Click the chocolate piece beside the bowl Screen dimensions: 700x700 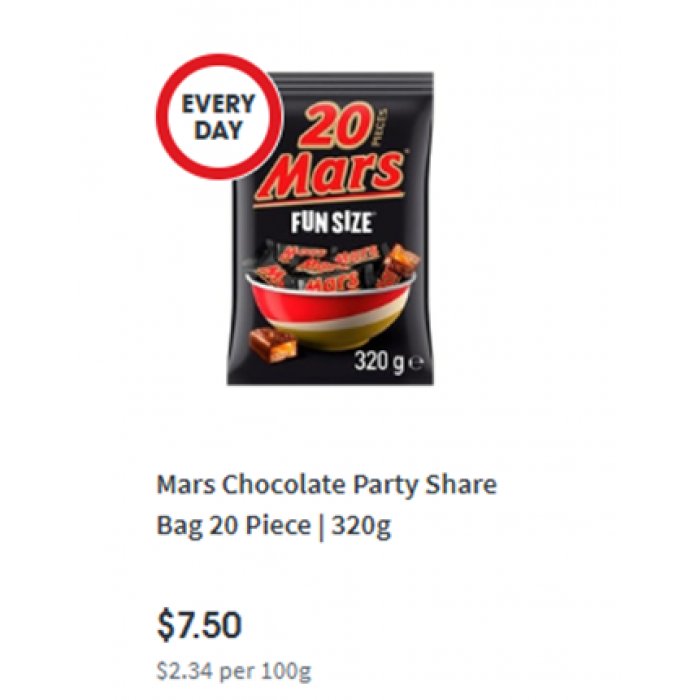(x=272, y=344)
